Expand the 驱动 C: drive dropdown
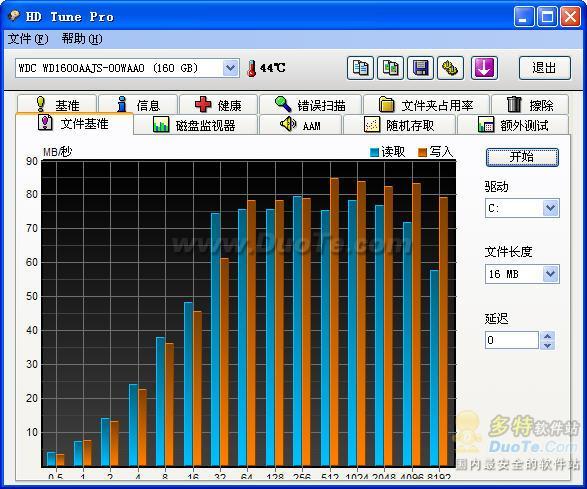Screen dimensions: 587x489 (x=551, y=208)
